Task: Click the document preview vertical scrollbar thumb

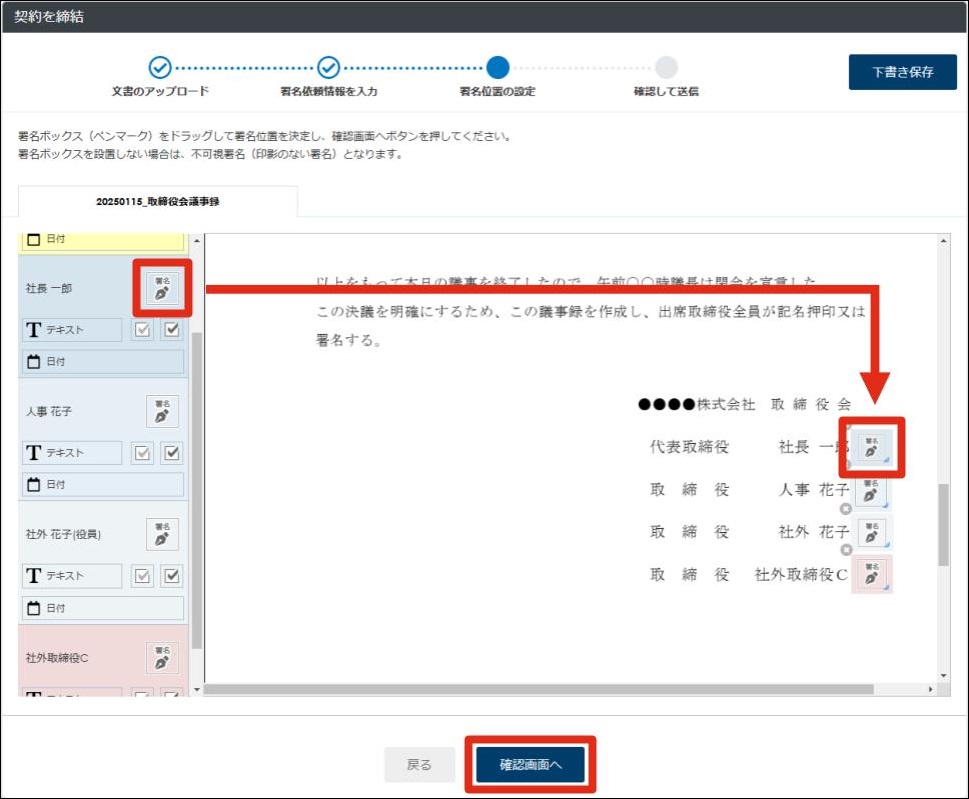Action: 943,525
